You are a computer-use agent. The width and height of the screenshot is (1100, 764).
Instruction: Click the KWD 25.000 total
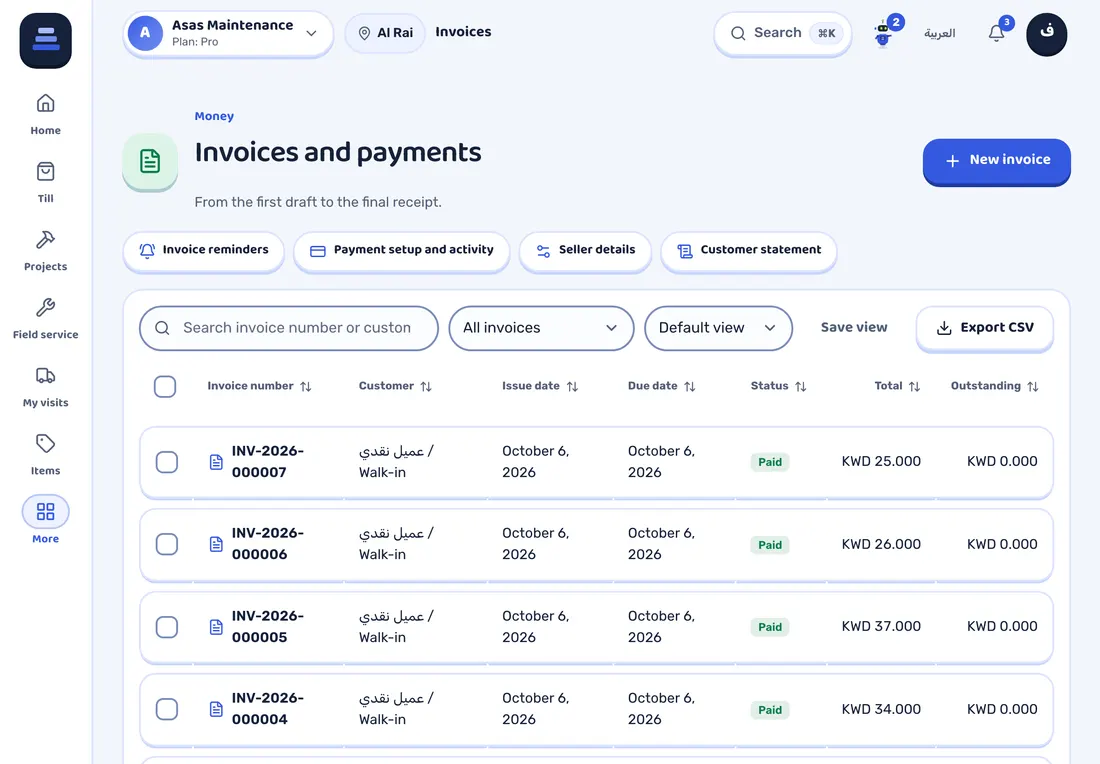(x=881, y=461)
